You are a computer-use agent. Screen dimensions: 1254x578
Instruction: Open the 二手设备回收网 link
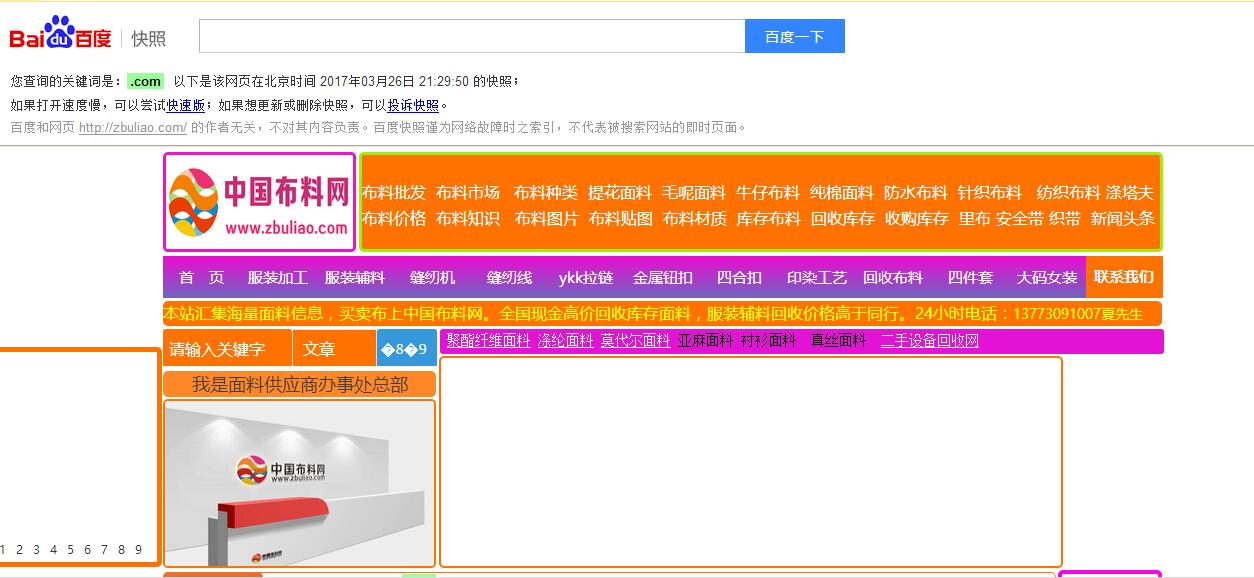(928, 342)
